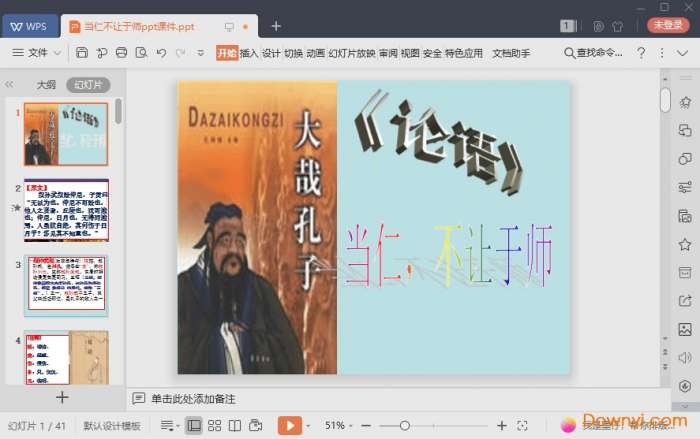The height and width of the screenshot is (439, 700).
Task: Start slideshow with orange play button
Action: coord(290,425)
